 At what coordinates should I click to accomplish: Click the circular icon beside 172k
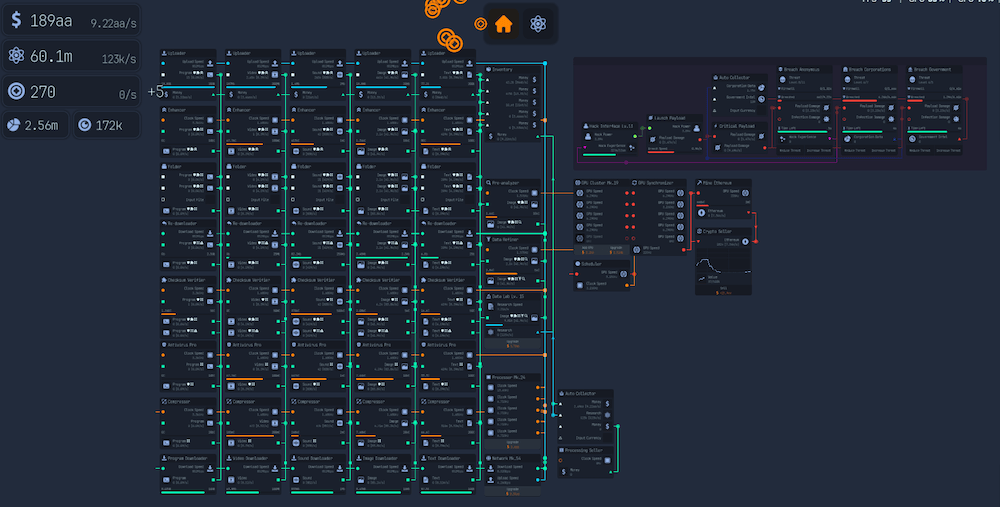point(85,125)
